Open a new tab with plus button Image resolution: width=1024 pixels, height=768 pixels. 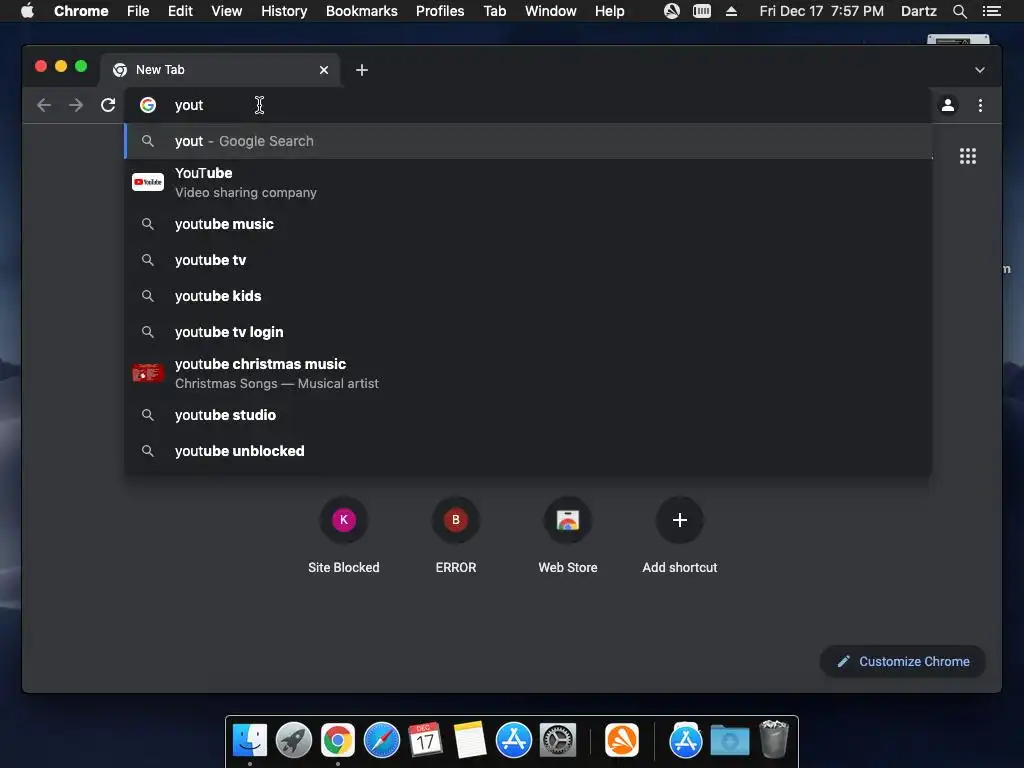pyautogui.click(x=362, y=70)
